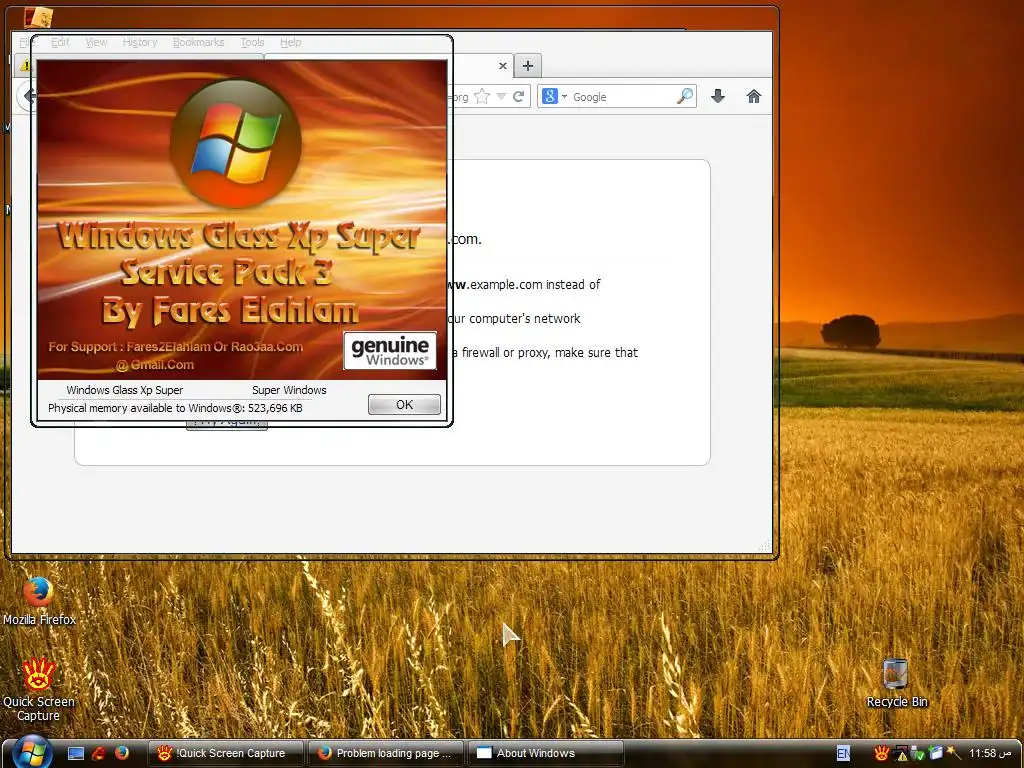Switch to Problem loading page taskbar button
This screenshot has width=1024, height=768.
(386, 753)
